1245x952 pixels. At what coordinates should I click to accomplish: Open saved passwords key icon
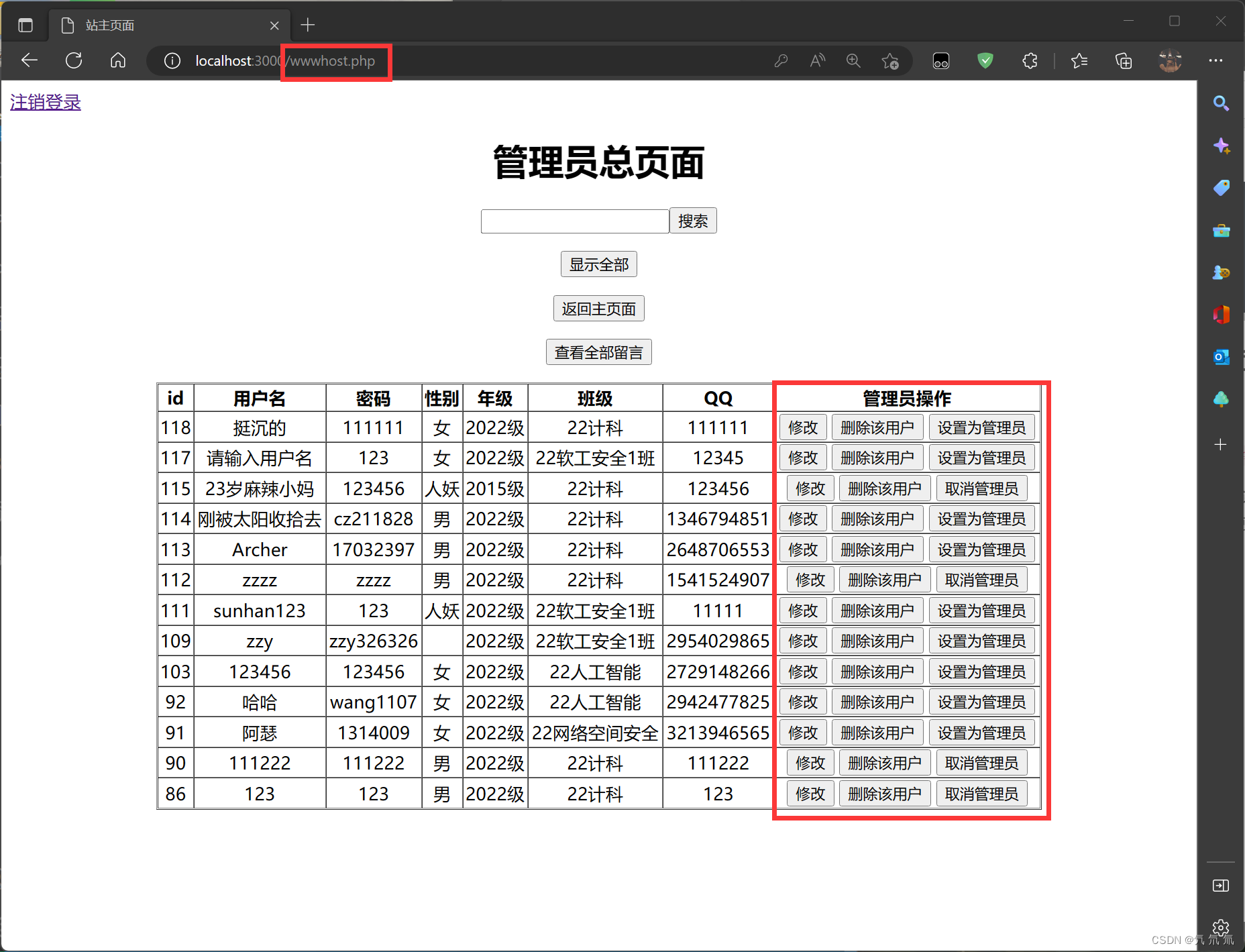[x=781, y=61]
